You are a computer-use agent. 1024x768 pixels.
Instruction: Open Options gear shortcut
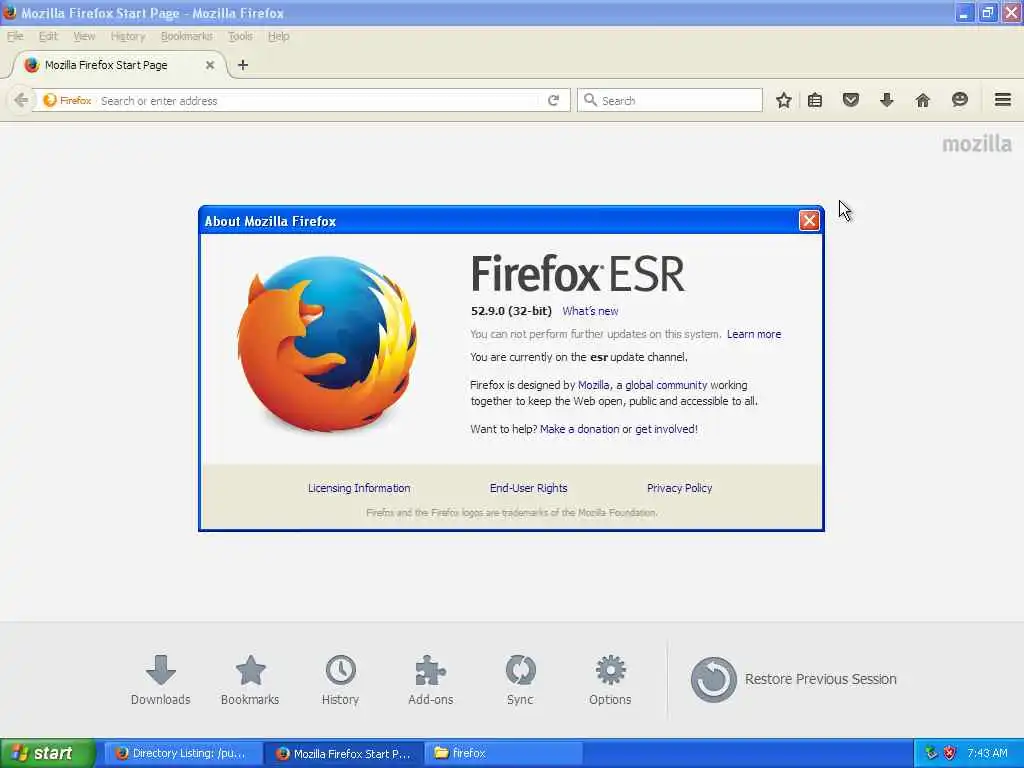pyautogui.click(x=610, y=680)
